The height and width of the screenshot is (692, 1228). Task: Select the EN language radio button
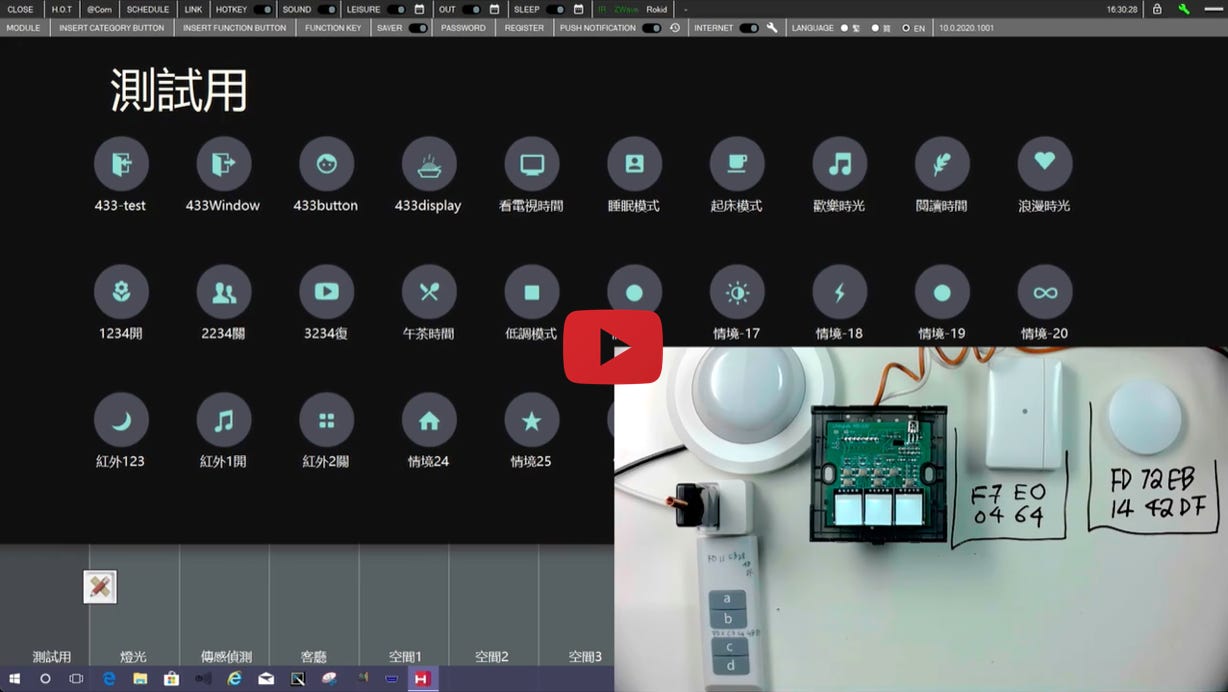[906, 28]
